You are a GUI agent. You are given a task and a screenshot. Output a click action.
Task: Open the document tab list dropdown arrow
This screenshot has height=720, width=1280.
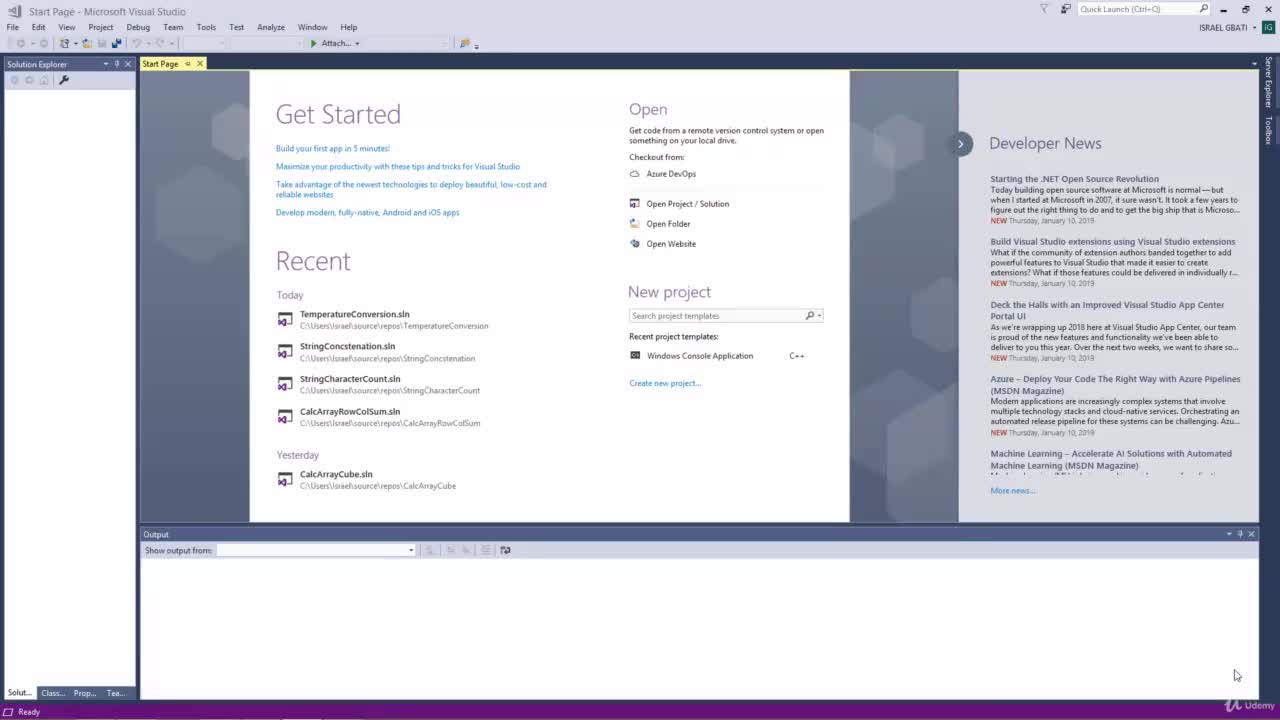click(x=1254, y=64)
